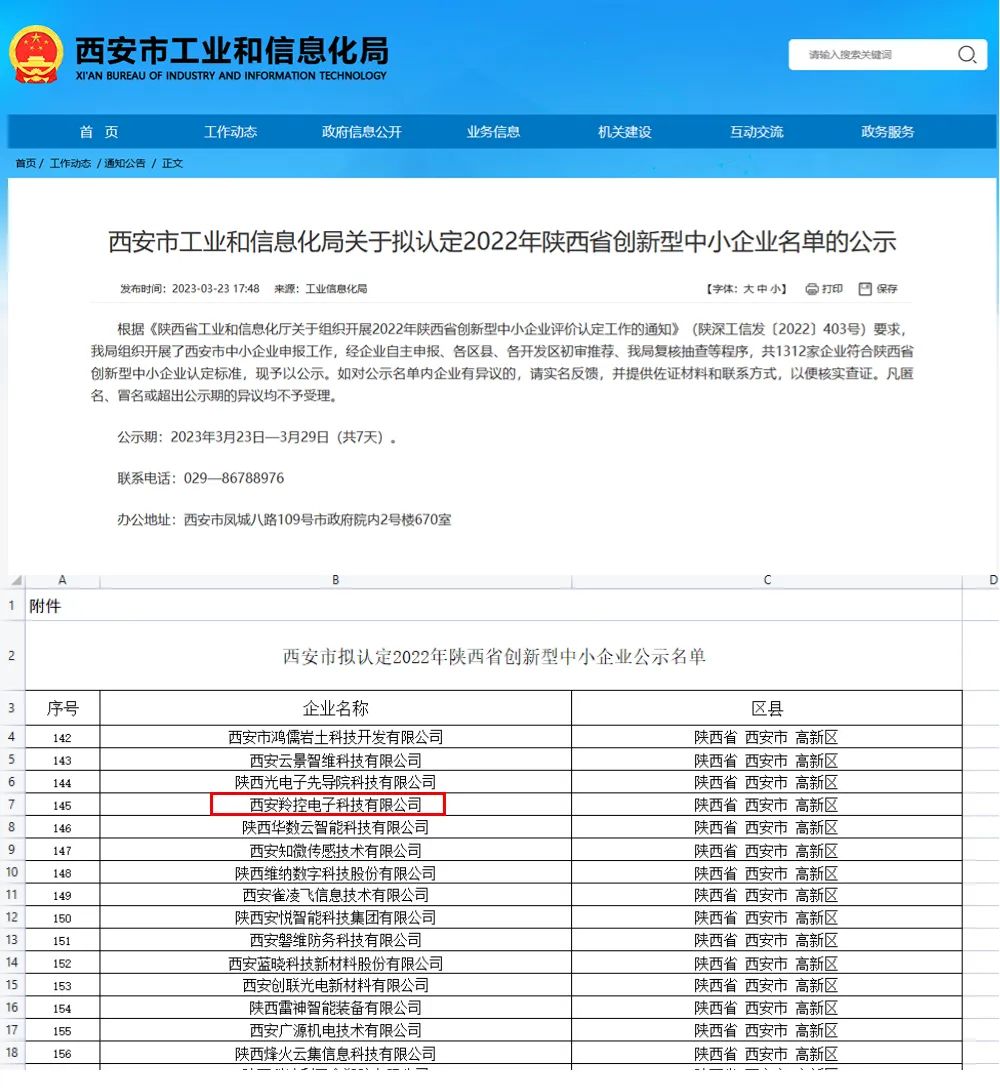Screen dimensions: 1000x1090
Task: Open 互动交流 from the navigation bar
Action: coord(756,132)
